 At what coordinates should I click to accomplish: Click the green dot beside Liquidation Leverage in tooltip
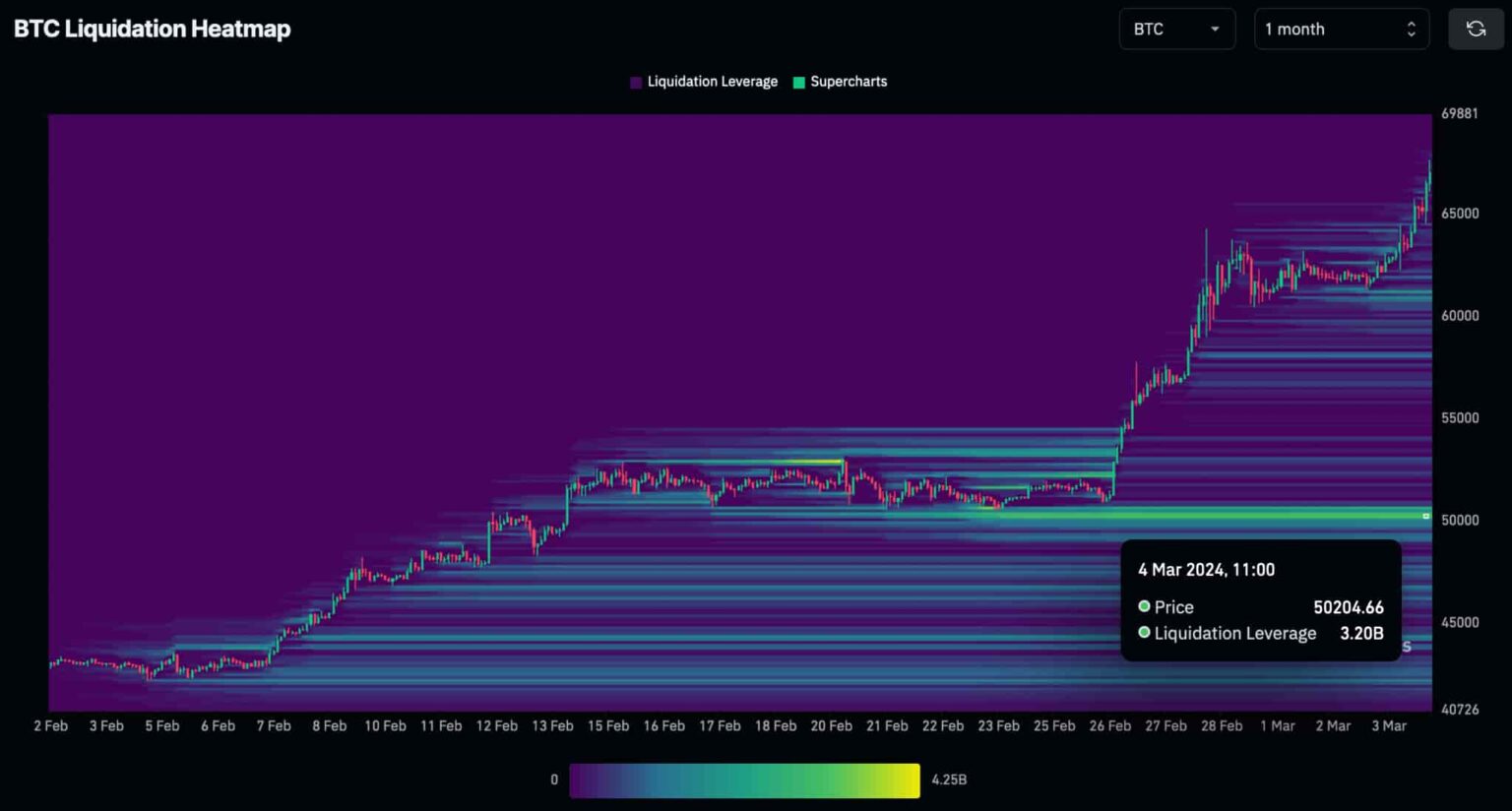pyautogui.click(x=1144, y=633)
